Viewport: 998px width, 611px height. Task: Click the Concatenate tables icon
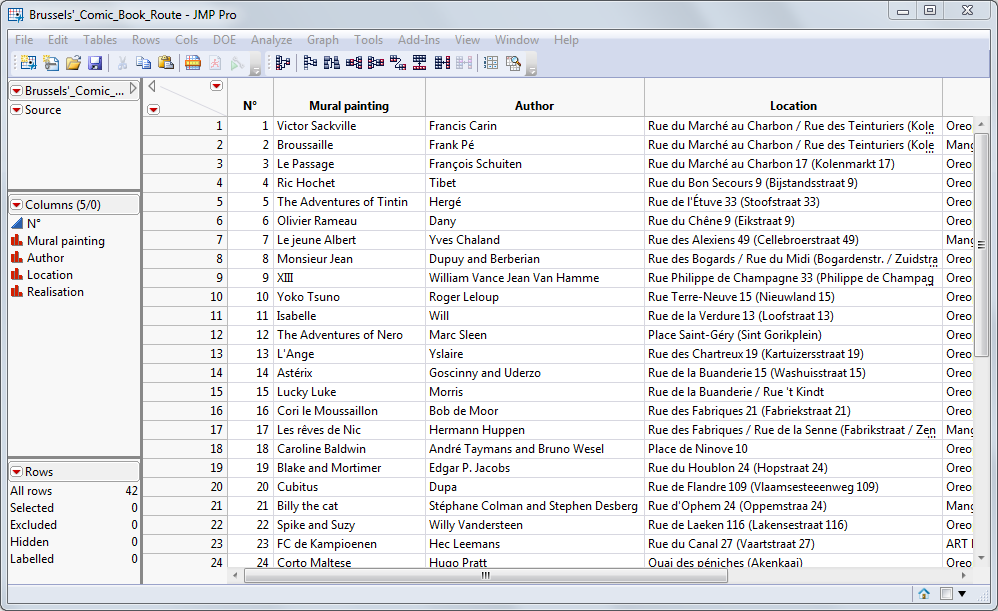pos(419,62)
